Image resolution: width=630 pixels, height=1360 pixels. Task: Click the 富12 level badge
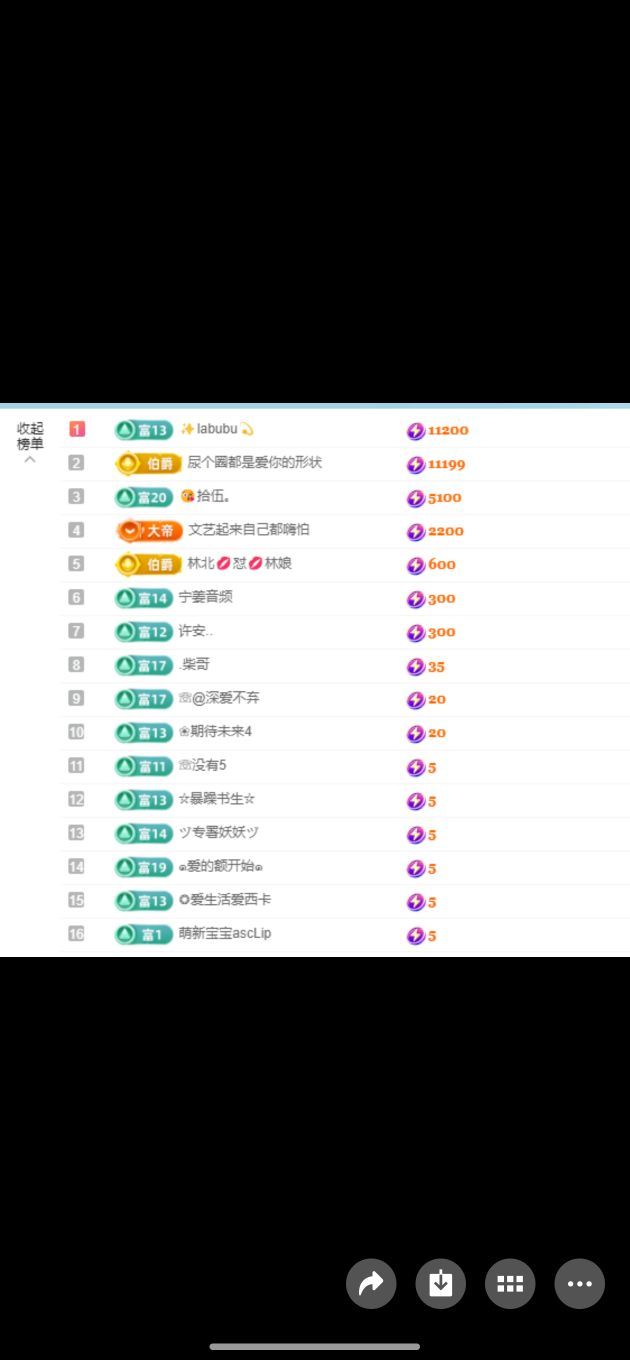click(x=144, y=632)
